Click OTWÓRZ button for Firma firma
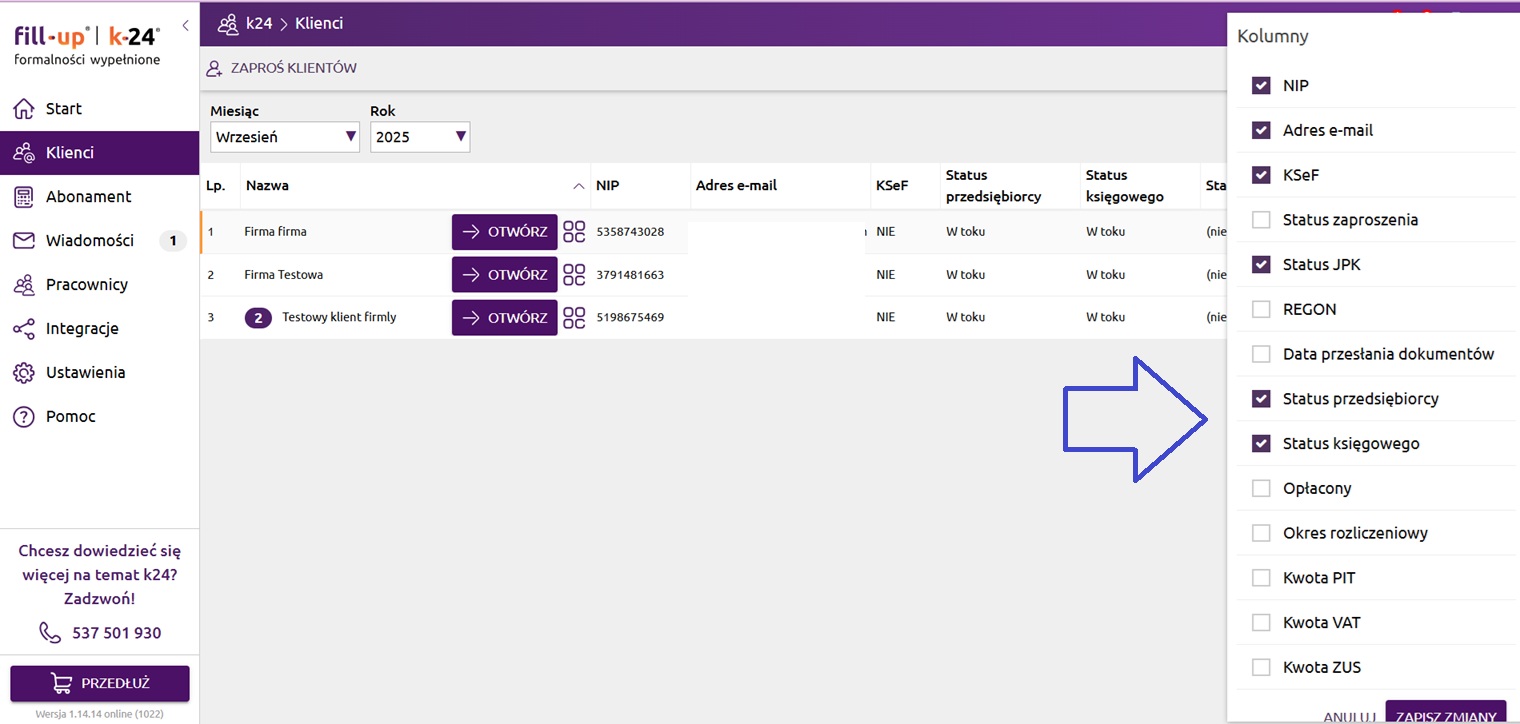 (504, 232)
